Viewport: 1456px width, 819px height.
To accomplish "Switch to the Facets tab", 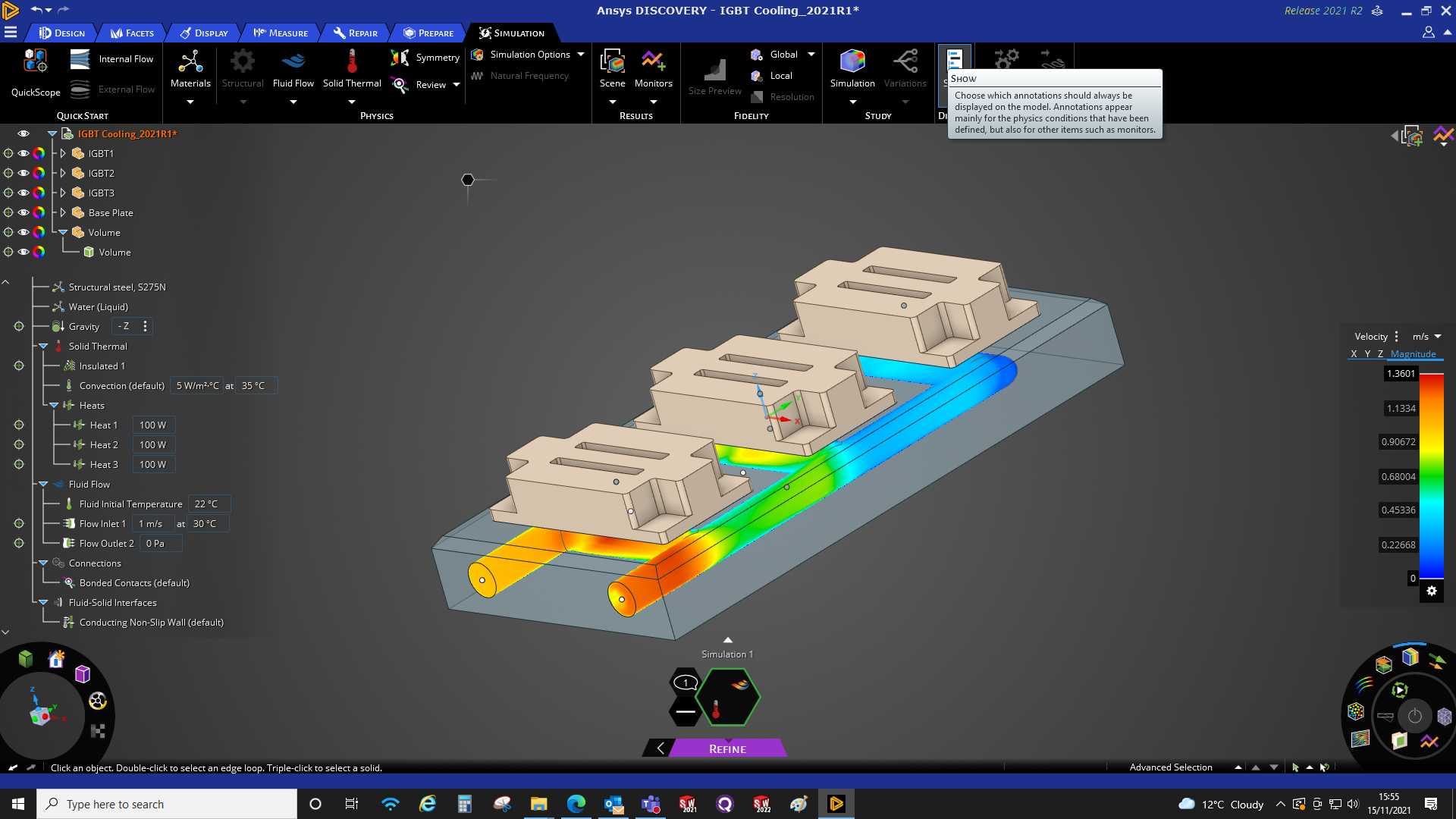I will [132, 33].
